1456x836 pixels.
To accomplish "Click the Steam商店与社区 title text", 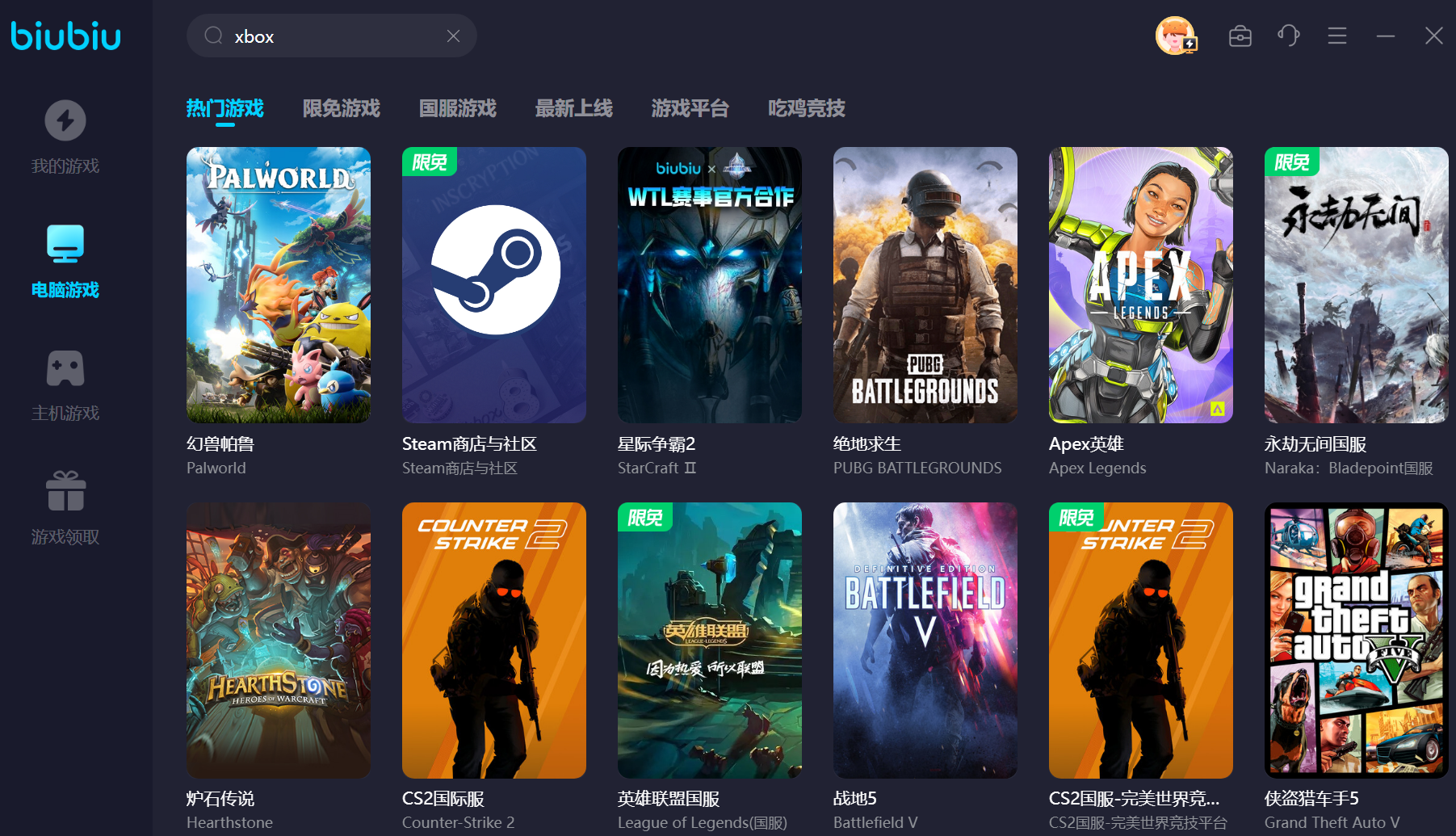I will [x=469, y=444].
